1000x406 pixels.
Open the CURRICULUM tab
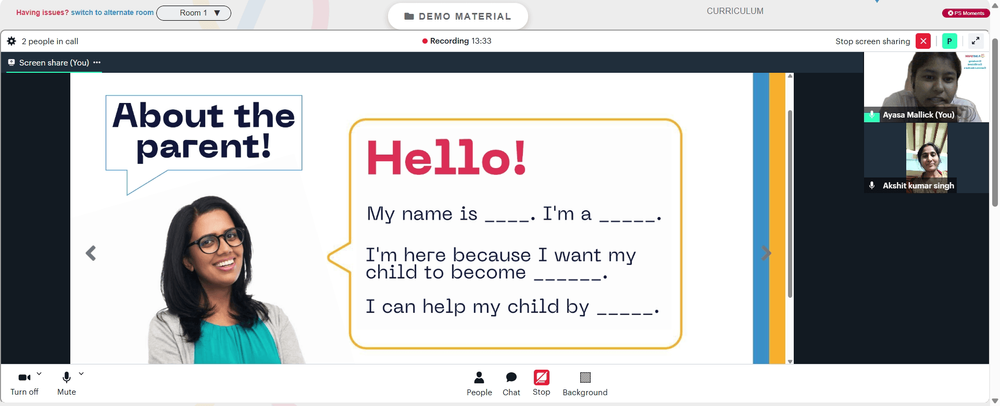[735, 11]
